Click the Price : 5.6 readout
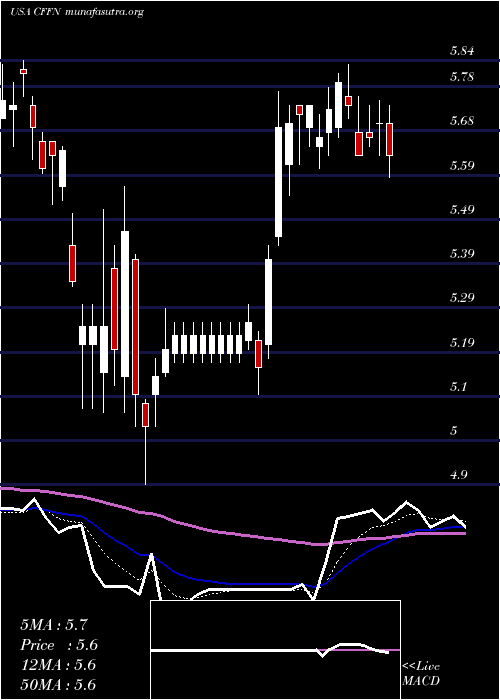The height and width of the screenshot is (700, 500). click(x=59, y=645)
